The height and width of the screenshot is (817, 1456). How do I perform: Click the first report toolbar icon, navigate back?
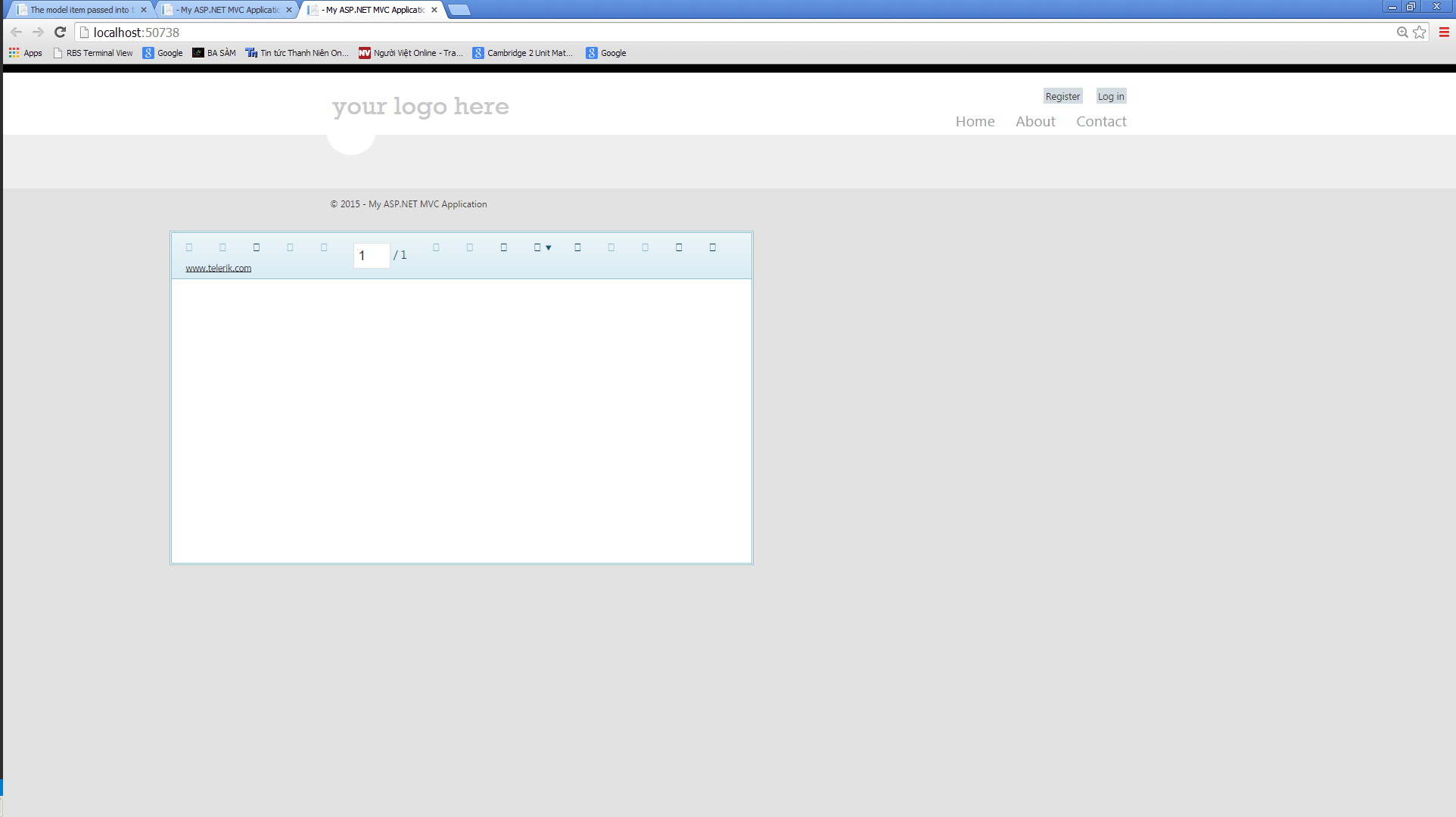(x=189, y=247)
